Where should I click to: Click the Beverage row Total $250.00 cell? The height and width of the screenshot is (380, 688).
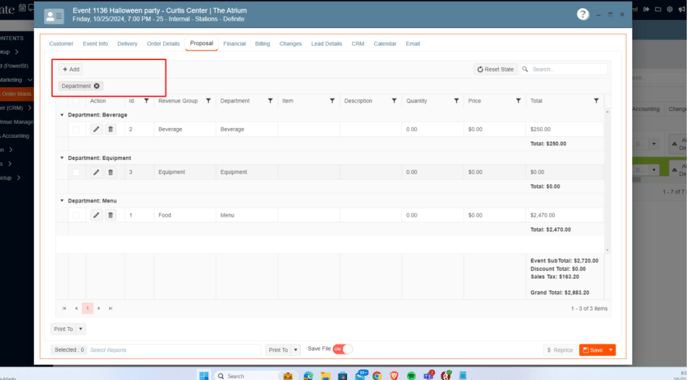point(565,129)
